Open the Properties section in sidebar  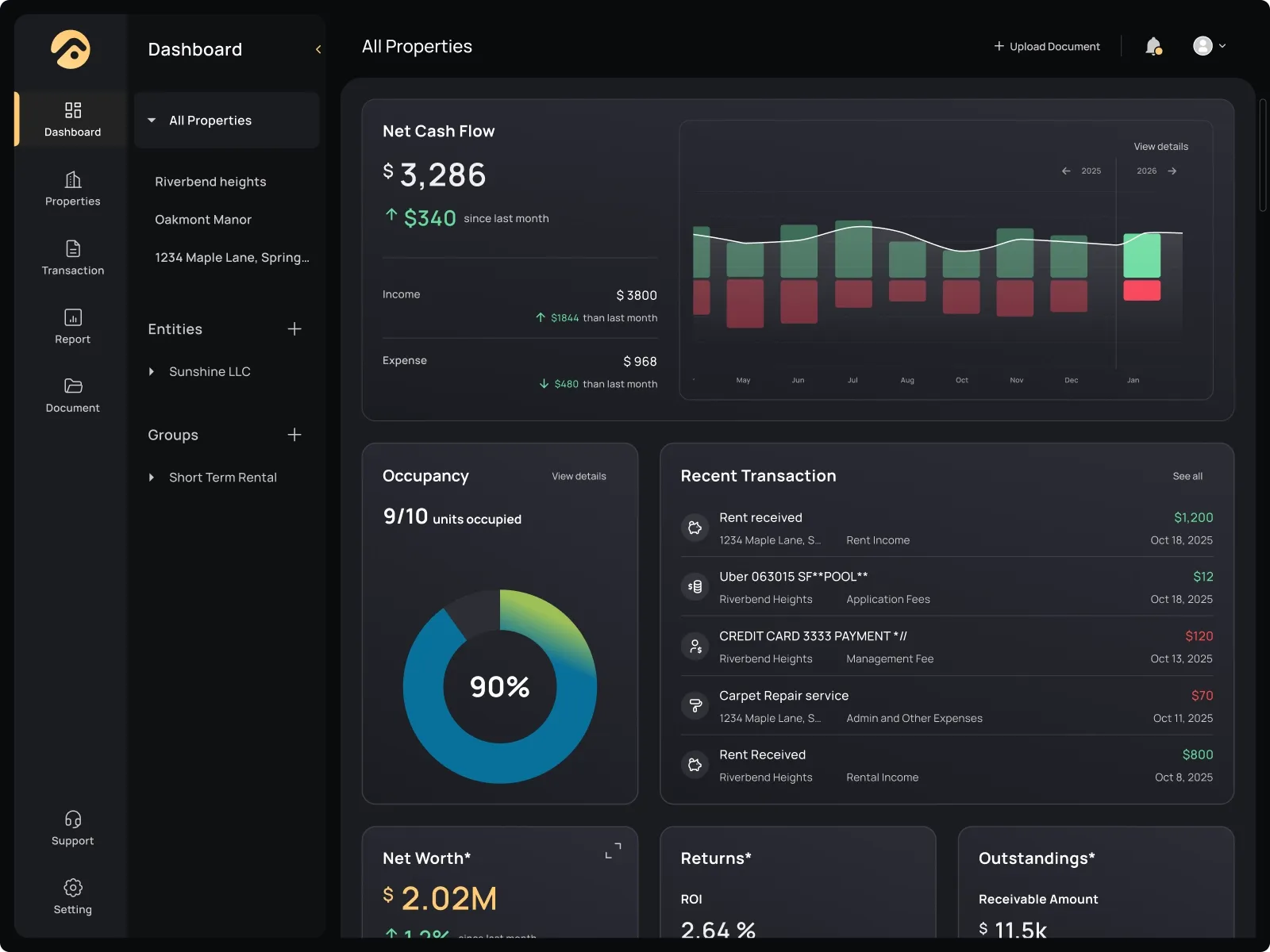(x=72, y=188)
